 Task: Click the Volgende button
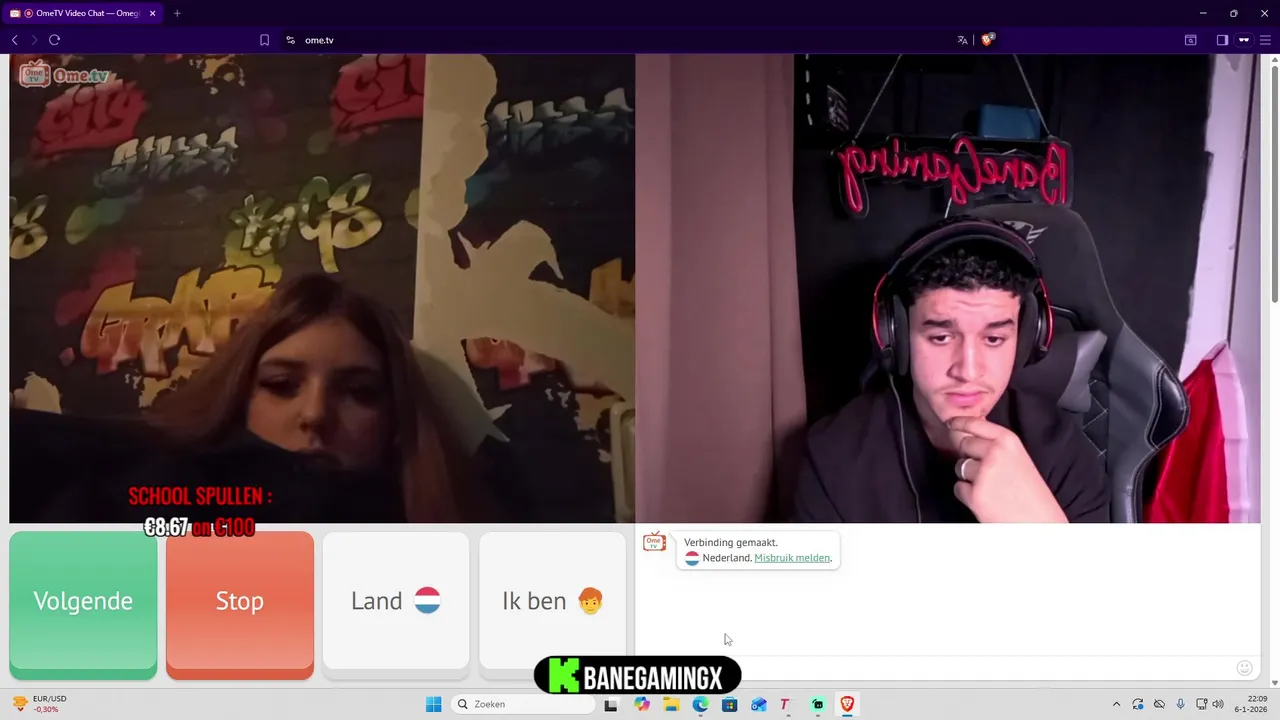coord(83,605)
